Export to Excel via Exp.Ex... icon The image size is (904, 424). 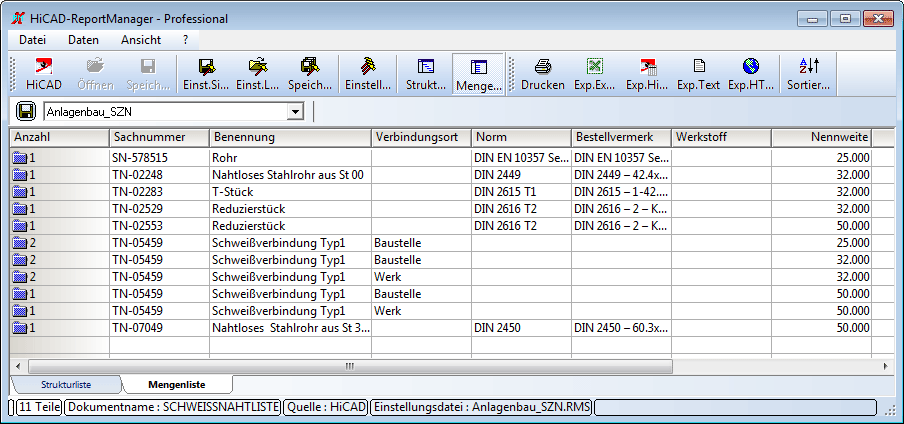click(x=595, y=66)
